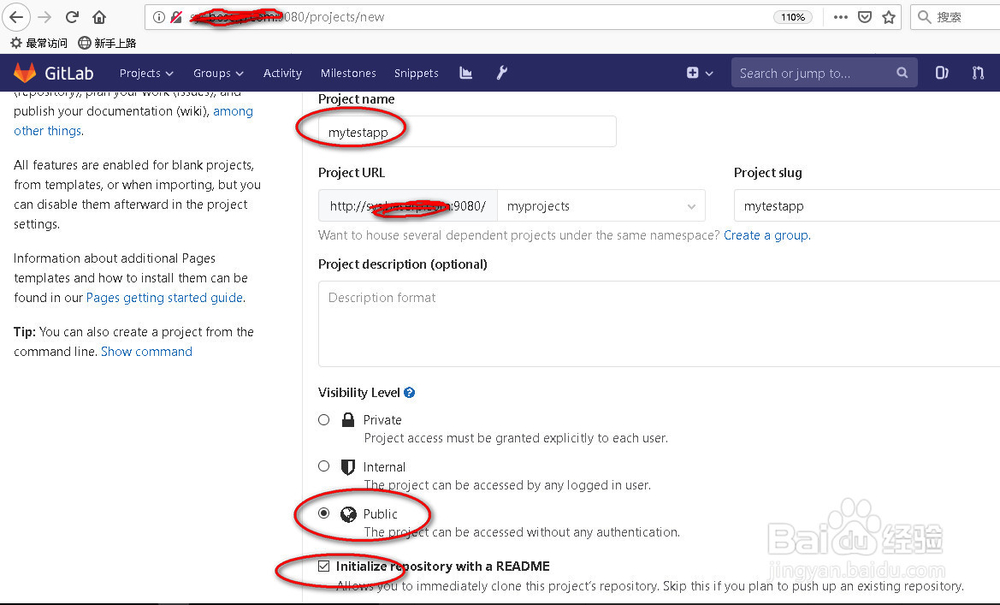Click the merge requests icon
1000x605 pixels.
tap(978, 72)
